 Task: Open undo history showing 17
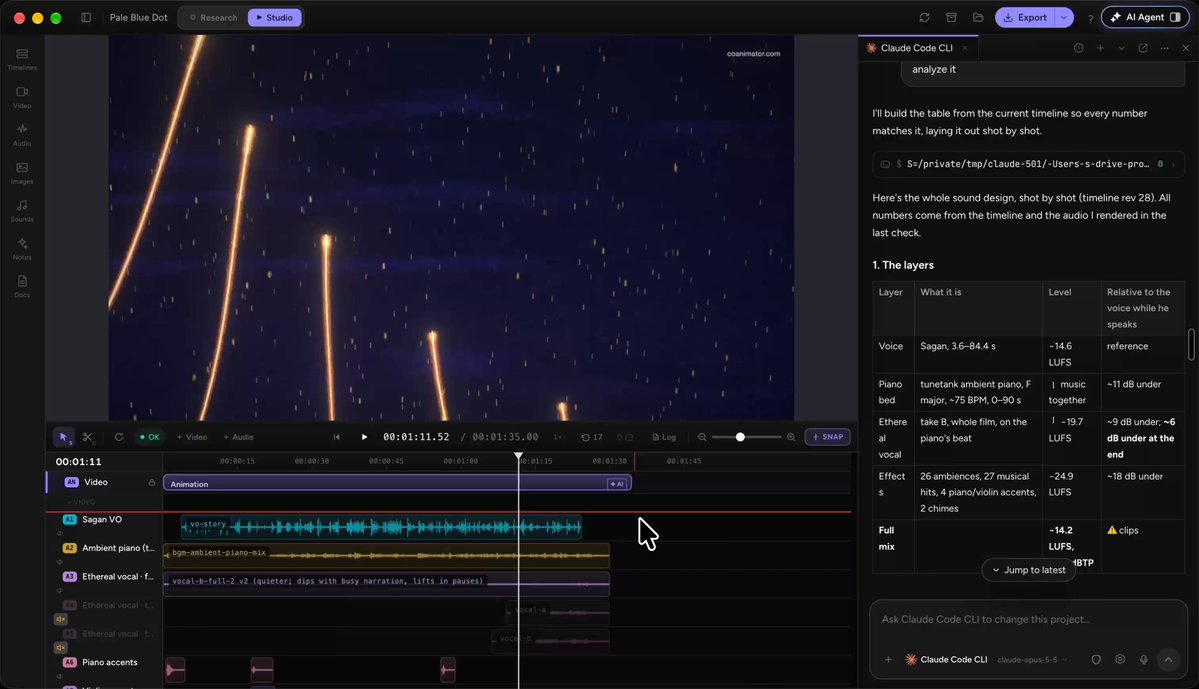click(592, 437)
